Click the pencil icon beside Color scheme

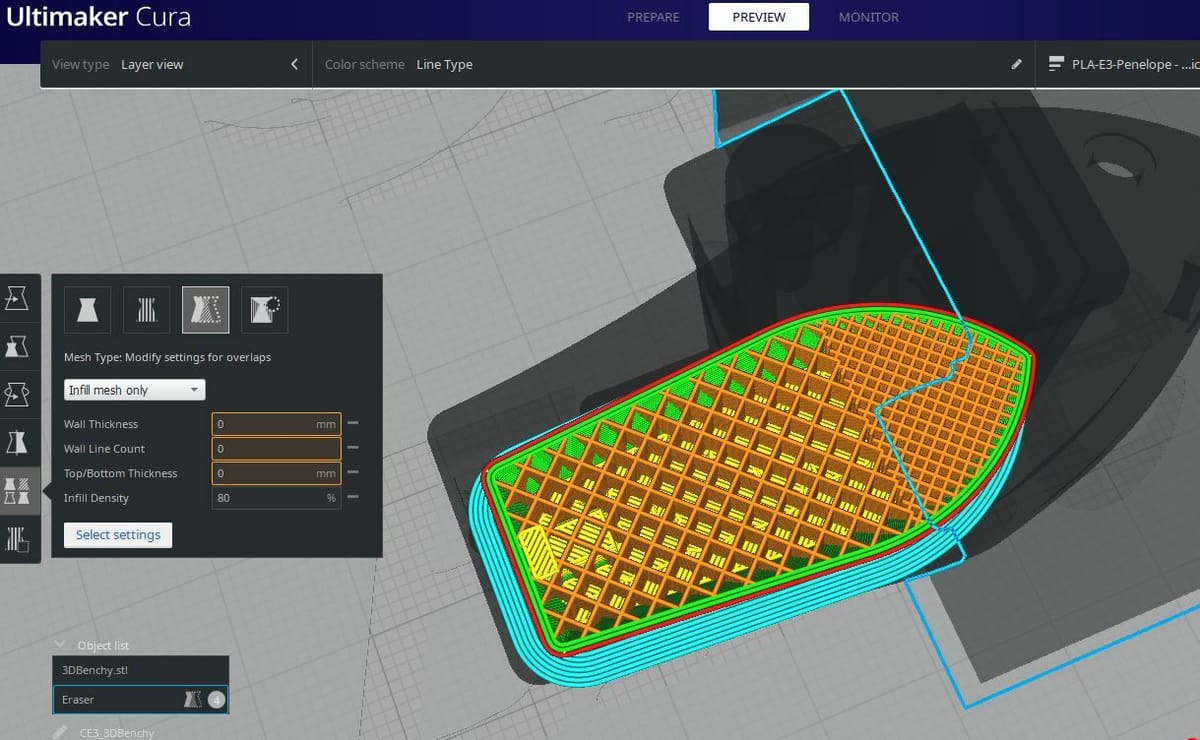click(x=1017, y=64)
